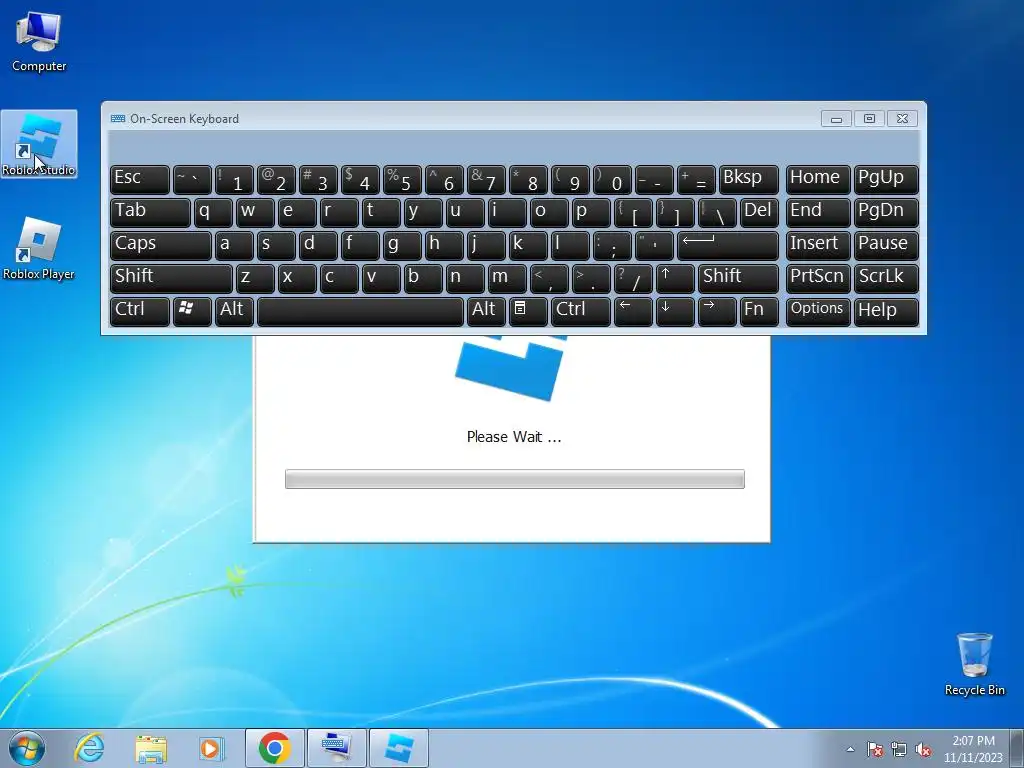Viewport: 1024px width, 768px height.
Task: Open the network tray icon
Action: coord(899,749)
